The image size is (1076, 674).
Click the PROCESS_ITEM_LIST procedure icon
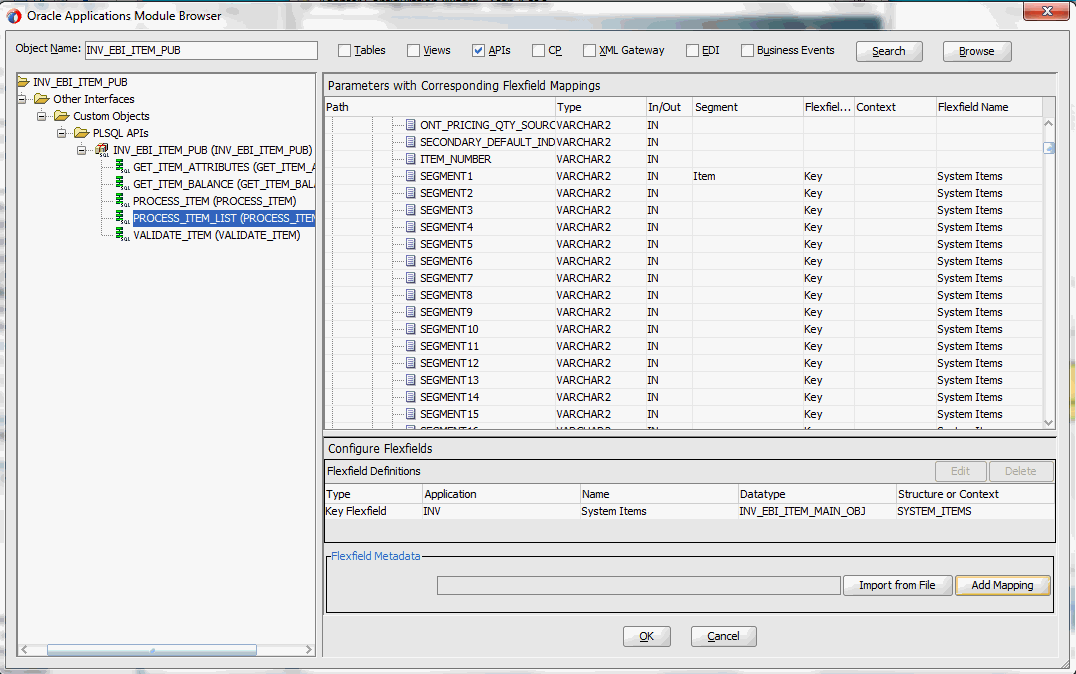(122, 218)
